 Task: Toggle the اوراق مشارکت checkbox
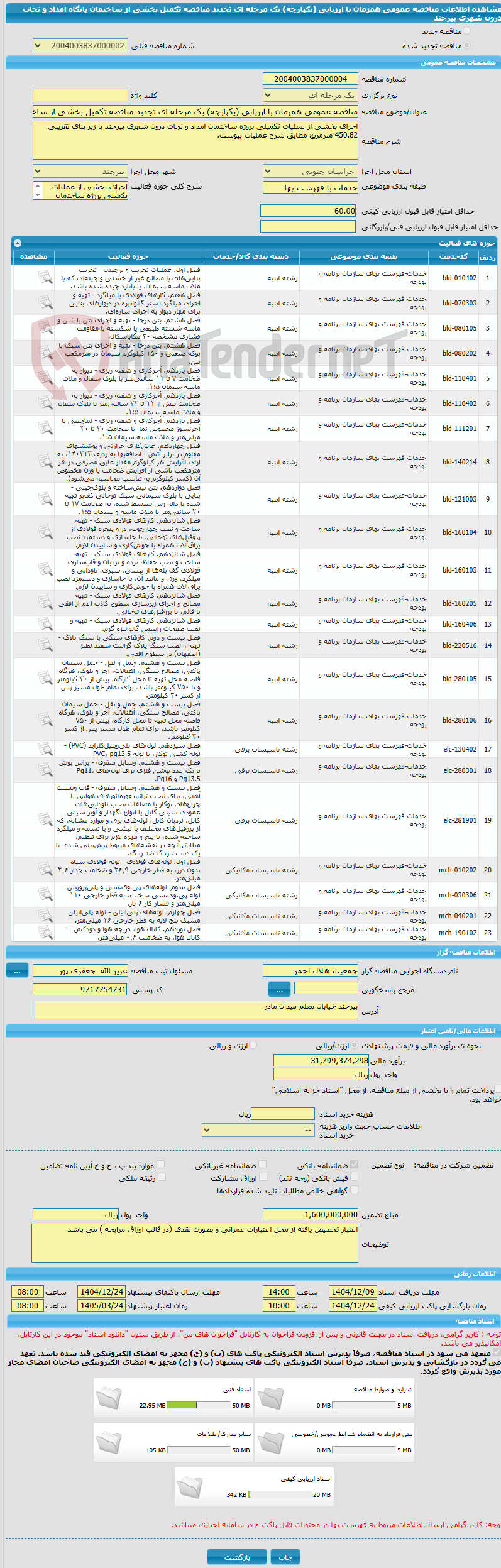(263, 1177)
